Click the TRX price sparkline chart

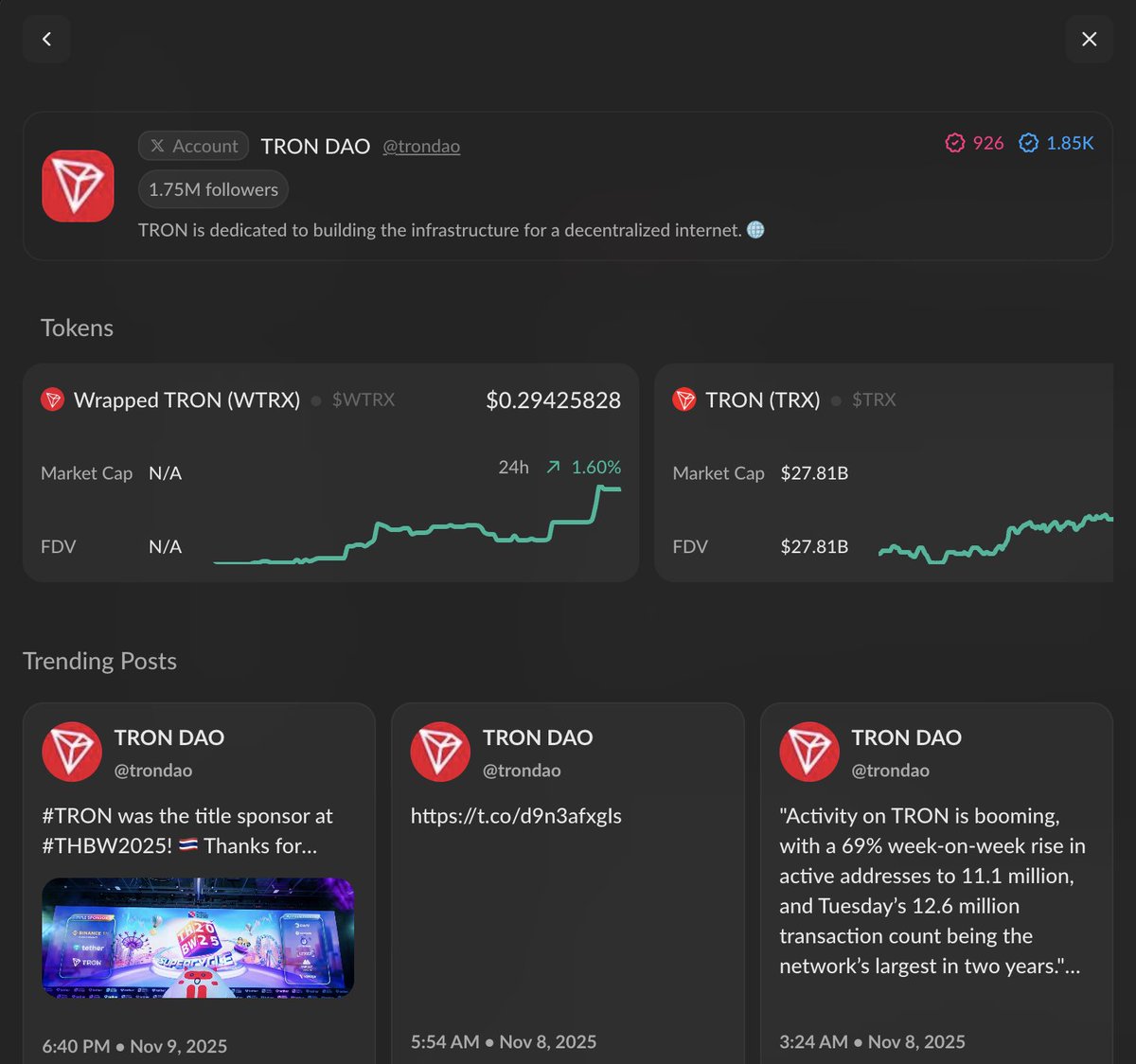tap(996, 538)
